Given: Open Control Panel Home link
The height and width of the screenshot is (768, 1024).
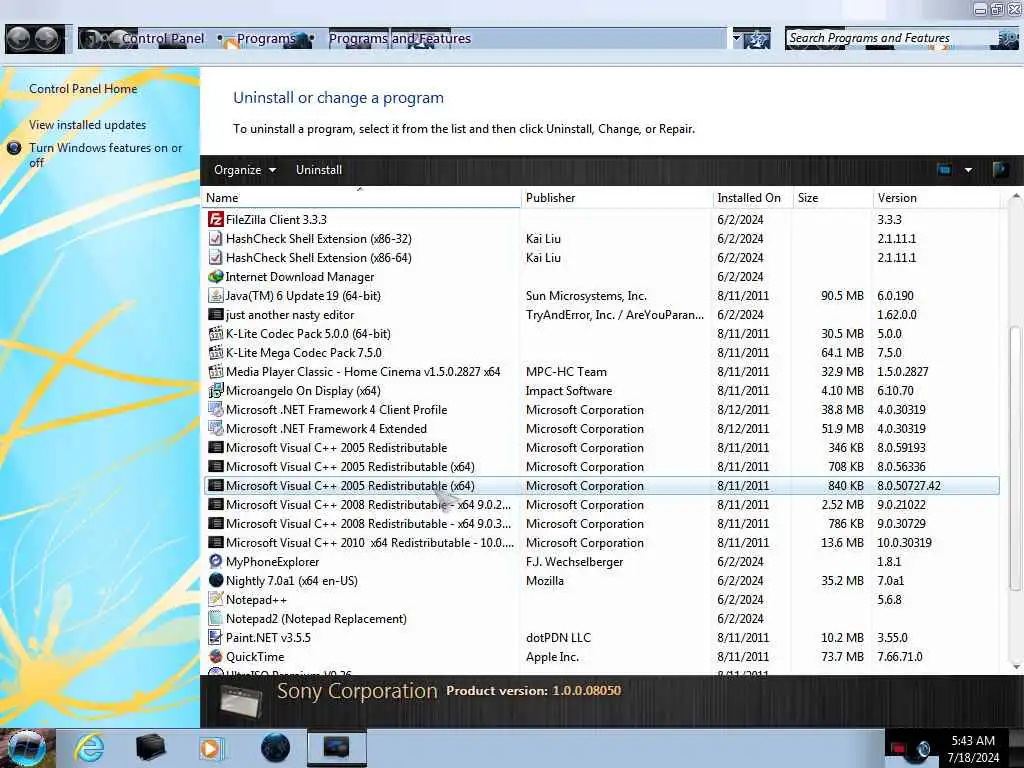Looking at the screenshot, I should 83,89.
